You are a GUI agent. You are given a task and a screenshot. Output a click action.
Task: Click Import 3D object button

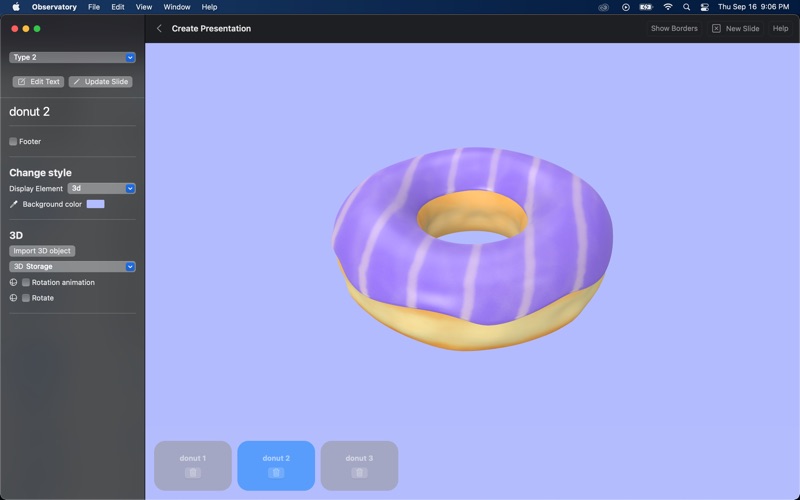42,251
